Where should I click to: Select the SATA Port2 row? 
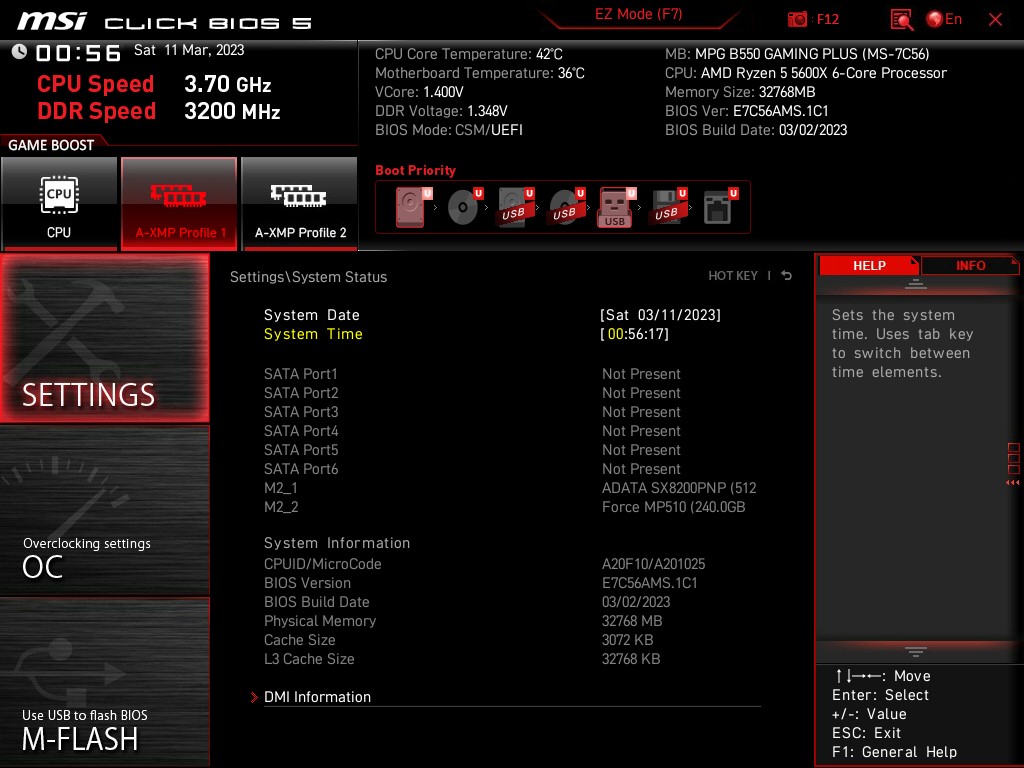pyautogui.click(x=472, y=392)
